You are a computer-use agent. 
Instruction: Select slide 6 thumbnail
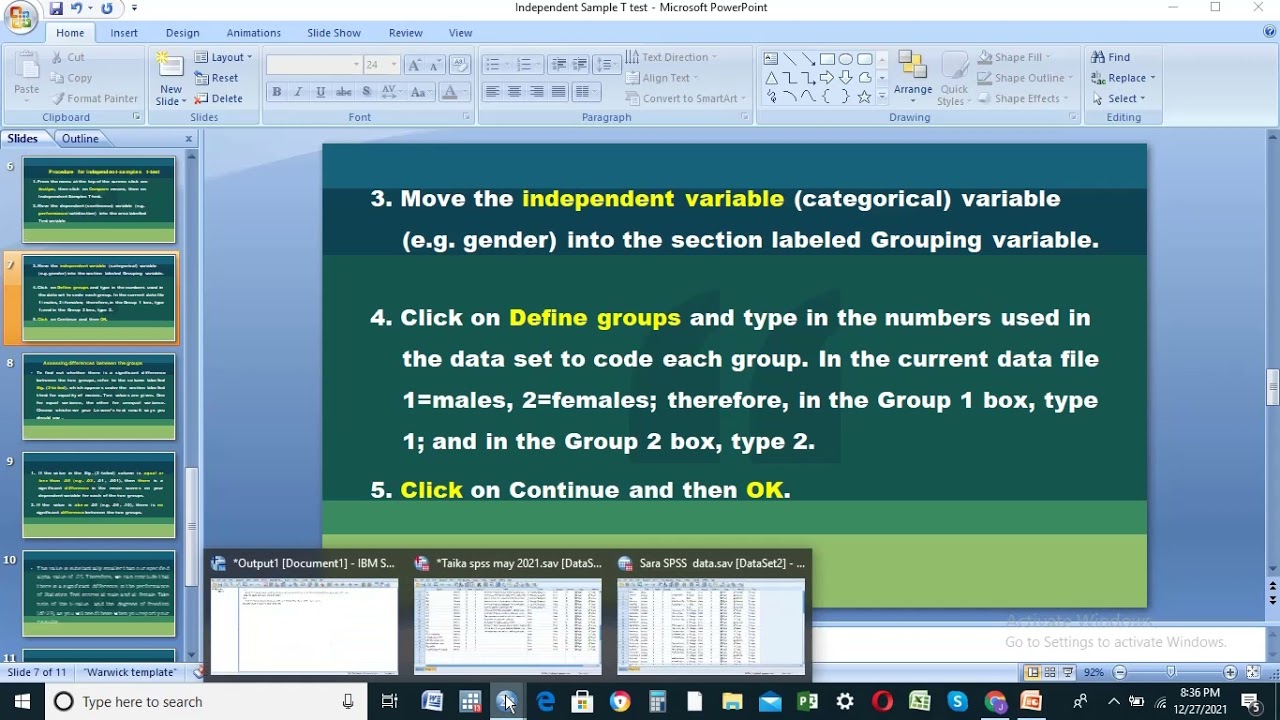click(x=99, y=200)
